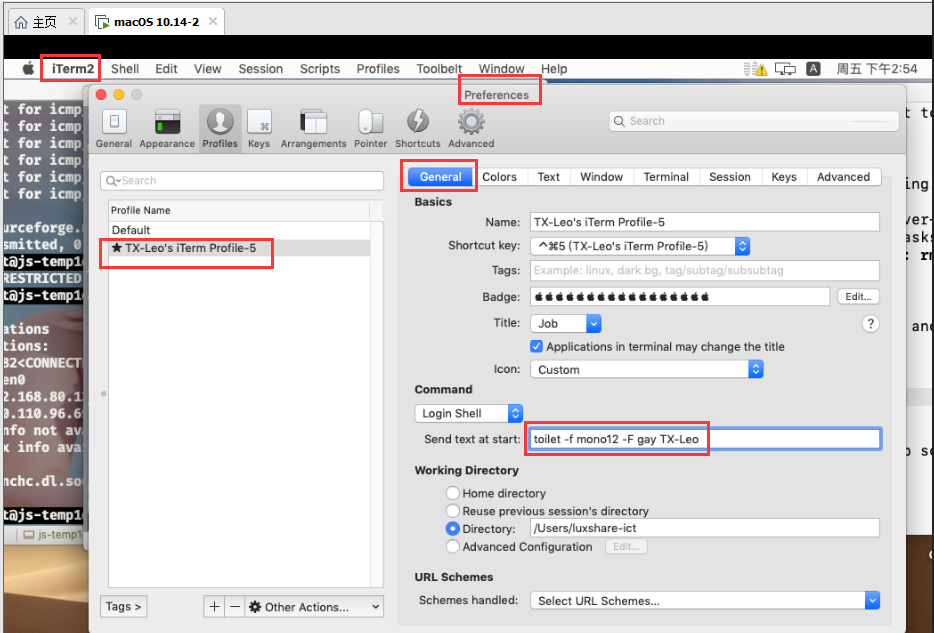934x633 pixels.
Task: Open the iTerm2 menu
Action: coord(73,68)
